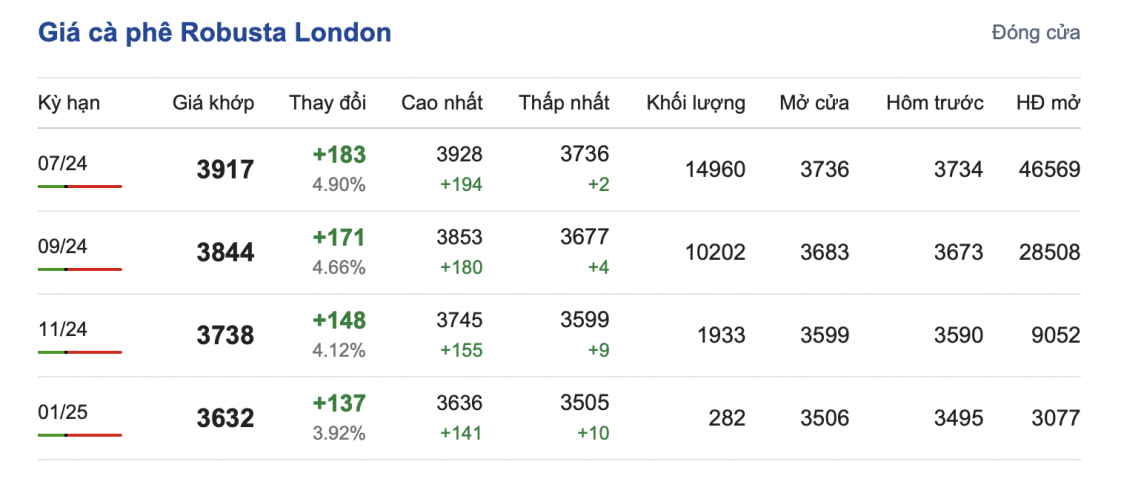Click the Đóng cửa status label
The image size is (1144, 490).
(1035, 33)
